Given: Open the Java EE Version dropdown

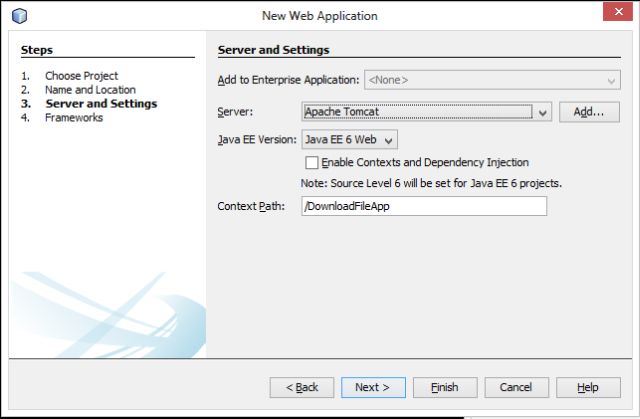Looking at the screenshot, I should pos(349,140).
